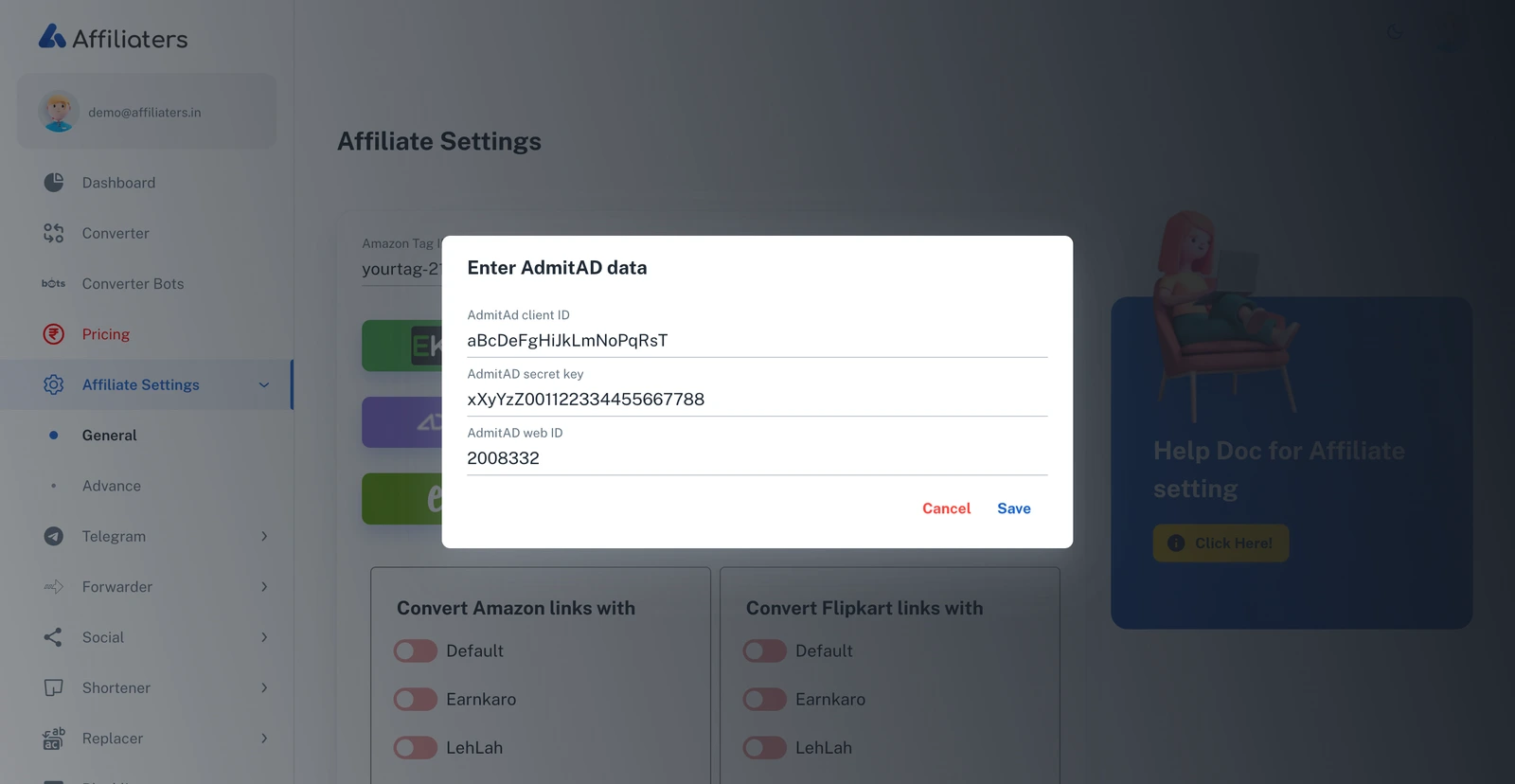The image size is (1515, 784).
Task: Click the Forwarder arrow icon
Action: pos(54,587)
